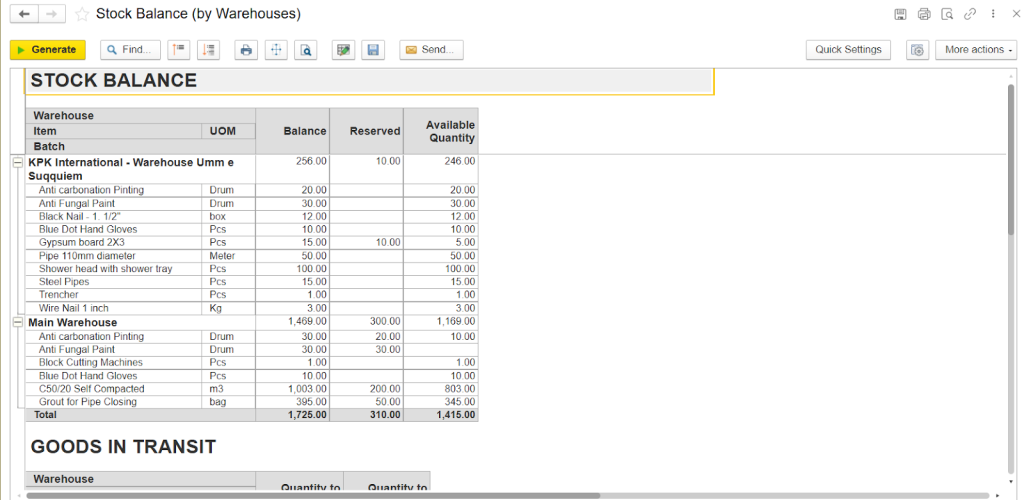Add report to favorites with star
Image resolution: width=1024 pixels, height=500 pixels.
pyautogui.click(x=82, y=15)
